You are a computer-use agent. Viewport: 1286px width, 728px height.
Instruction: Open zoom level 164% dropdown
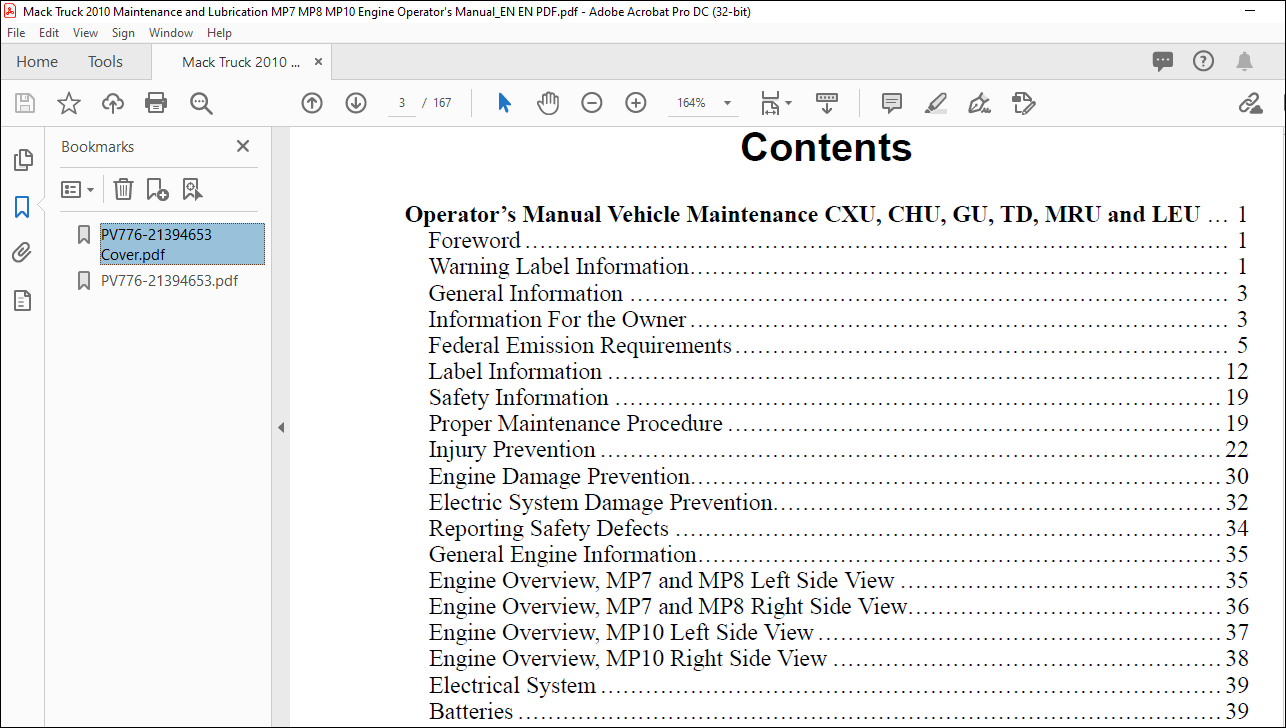click(727, 103)
